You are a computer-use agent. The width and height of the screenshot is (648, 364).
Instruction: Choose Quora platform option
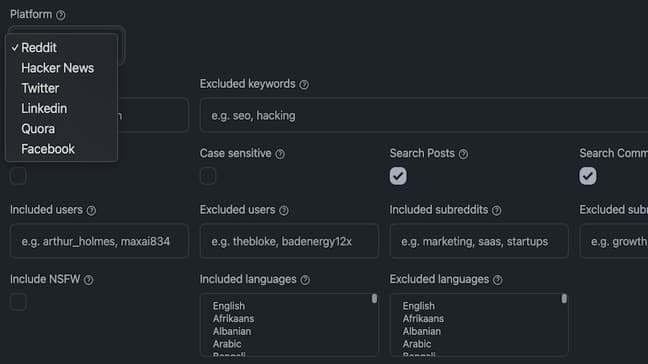pyautogui.click(x=62, y=129)
